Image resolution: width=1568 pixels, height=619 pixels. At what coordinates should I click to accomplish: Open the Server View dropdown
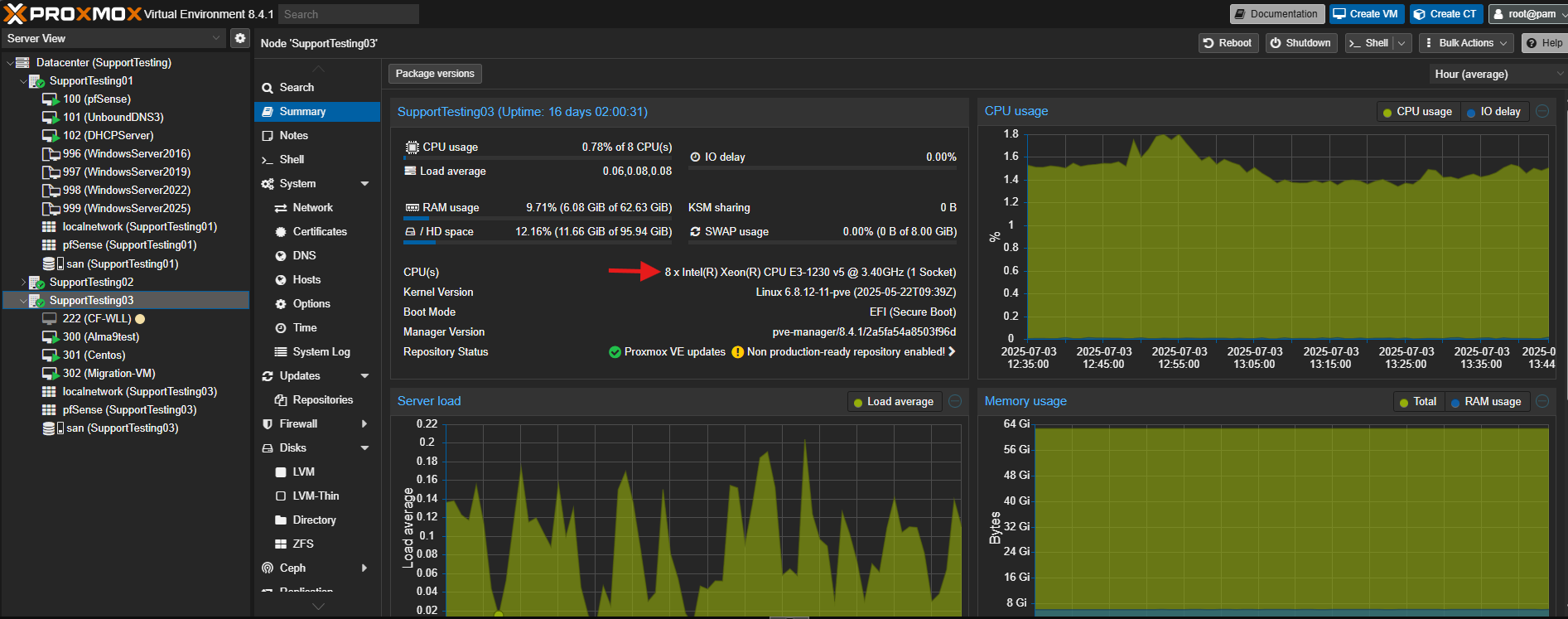[x=216, y=38]
